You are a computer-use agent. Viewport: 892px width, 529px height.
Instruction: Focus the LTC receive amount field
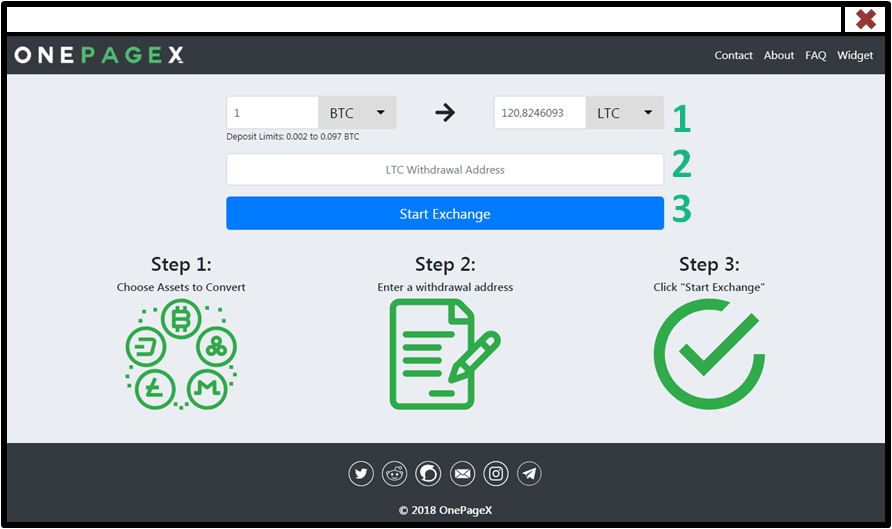540,113
